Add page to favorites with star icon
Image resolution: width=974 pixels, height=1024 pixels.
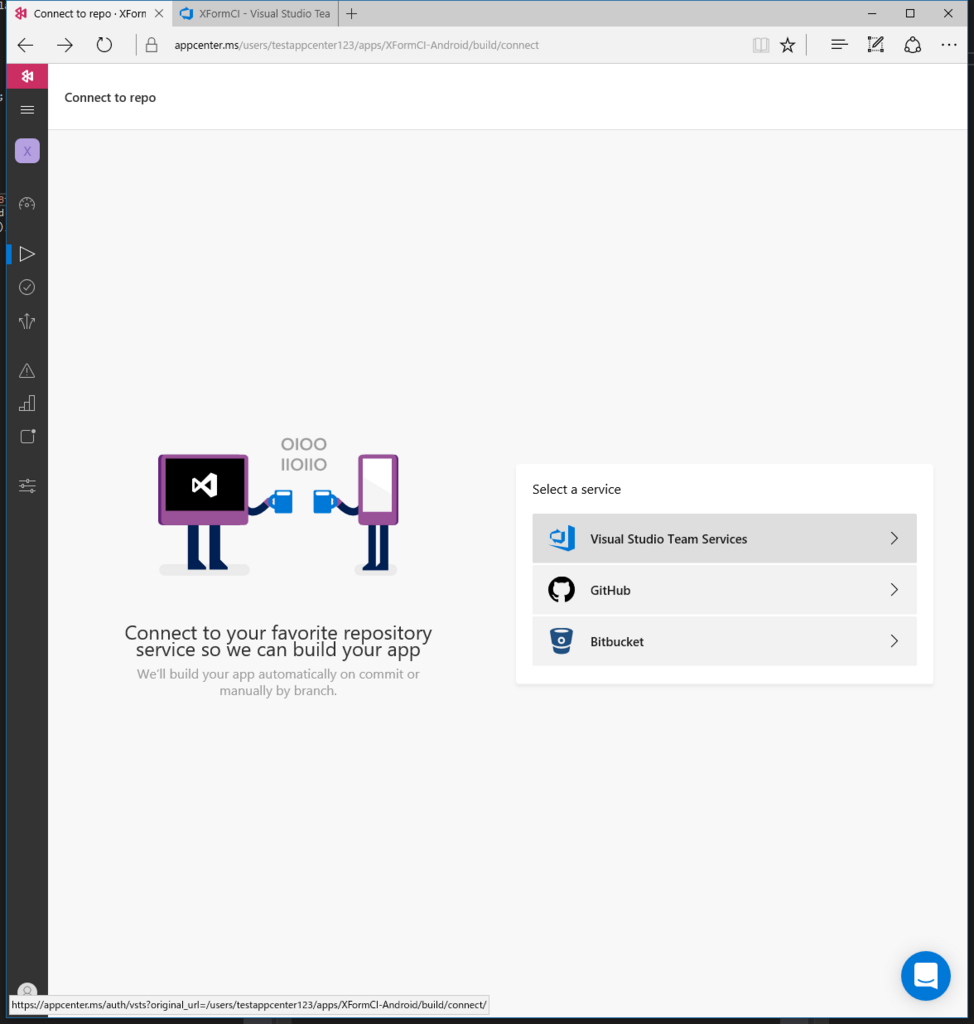point(788,45)
